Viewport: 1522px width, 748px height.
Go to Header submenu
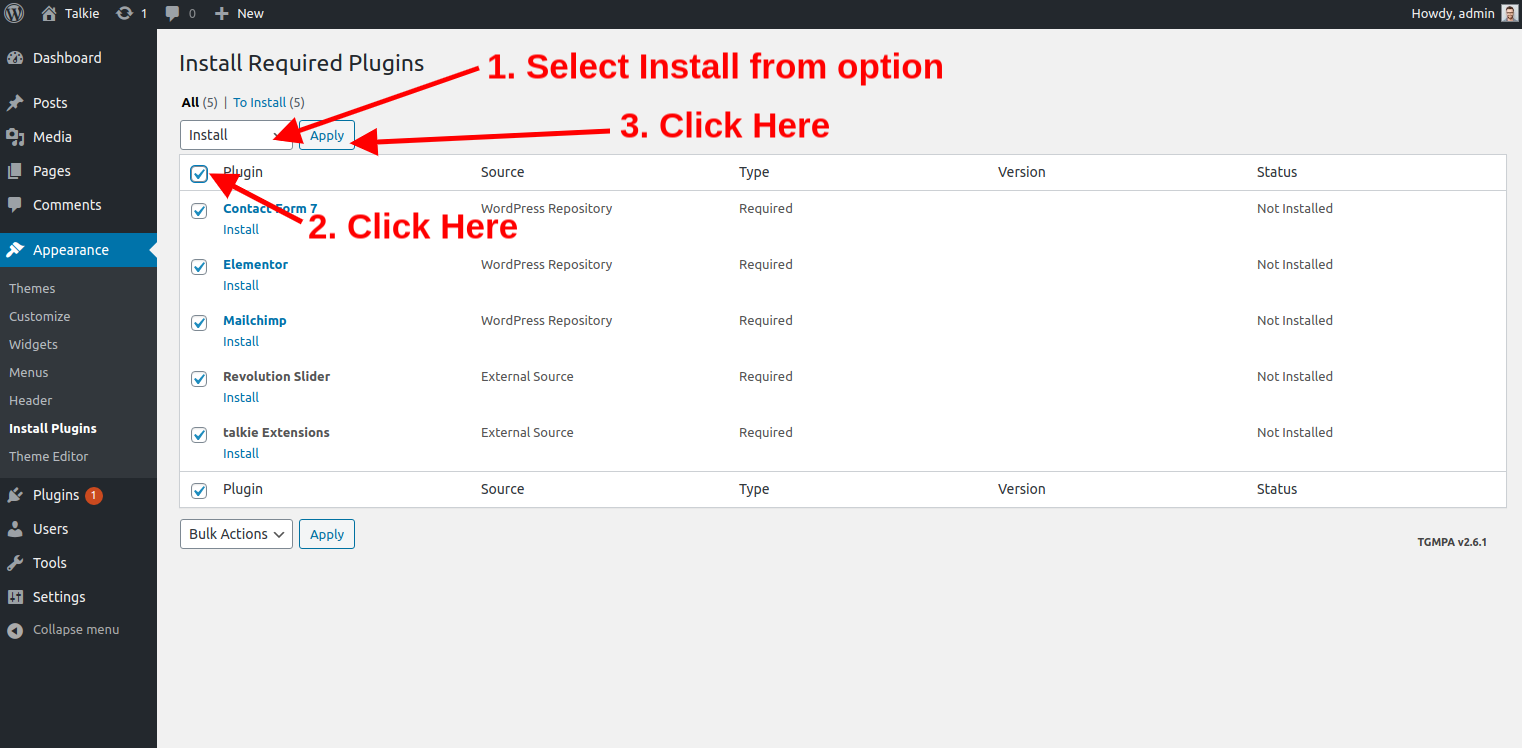(x=31, y=400)
